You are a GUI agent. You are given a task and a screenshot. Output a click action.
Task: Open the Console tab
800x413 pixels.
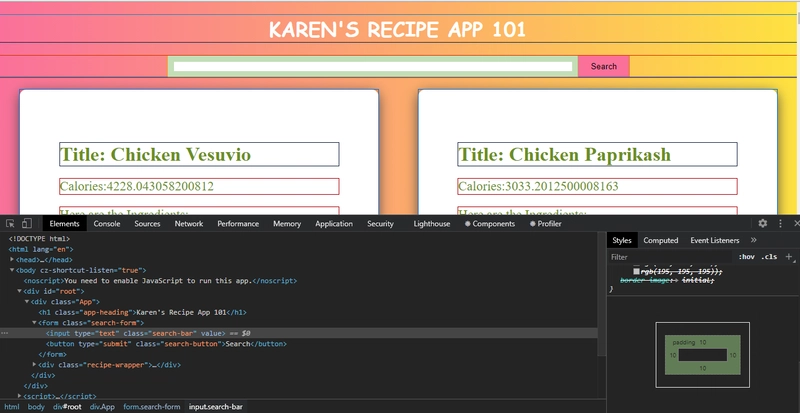tap(107, 224)
